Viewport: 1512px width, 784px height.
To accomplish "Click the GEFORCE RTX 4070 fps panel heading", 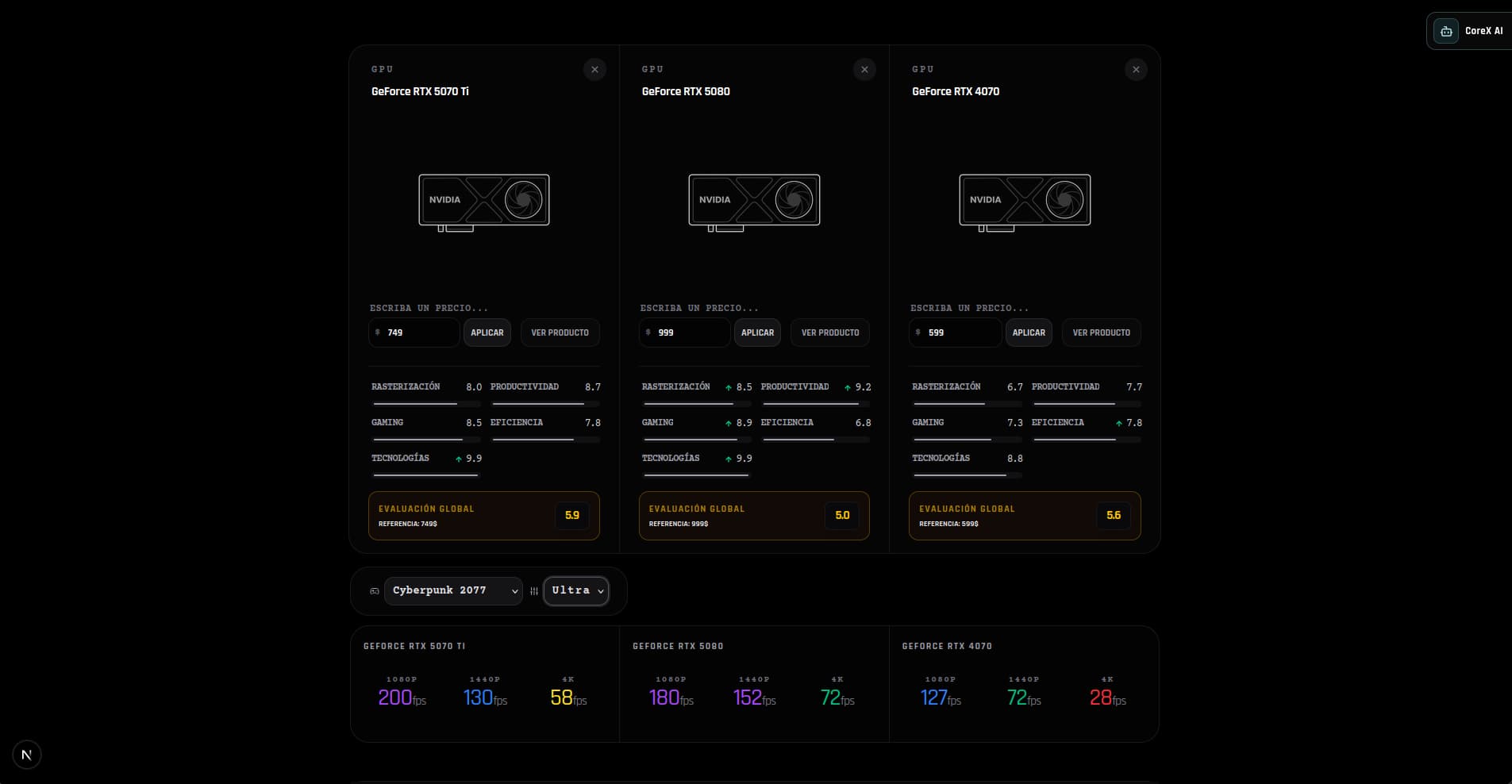I will (947, 647).
